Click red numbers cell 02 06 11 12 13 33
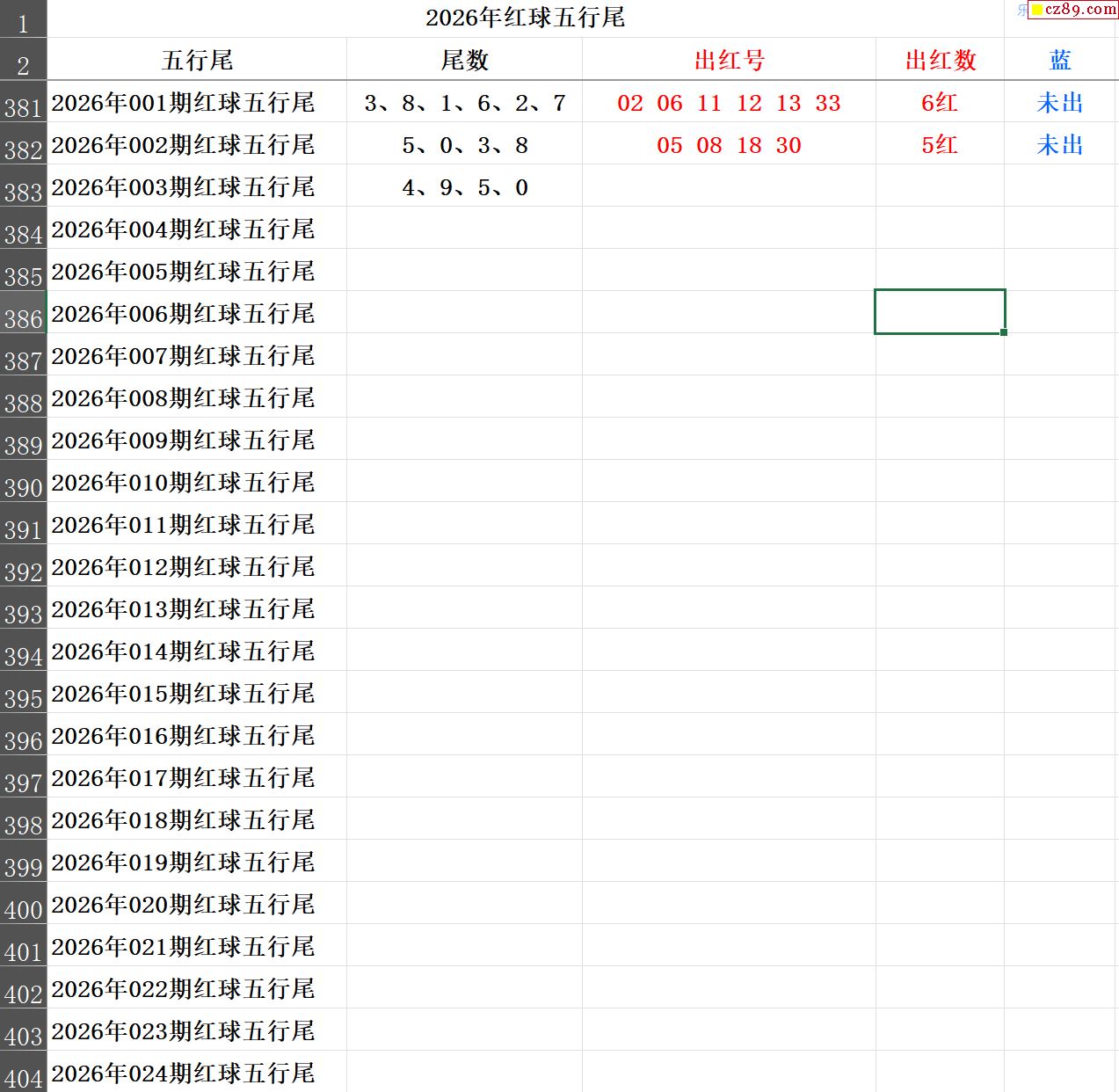1119x1092 pixels. click(729, 103)
